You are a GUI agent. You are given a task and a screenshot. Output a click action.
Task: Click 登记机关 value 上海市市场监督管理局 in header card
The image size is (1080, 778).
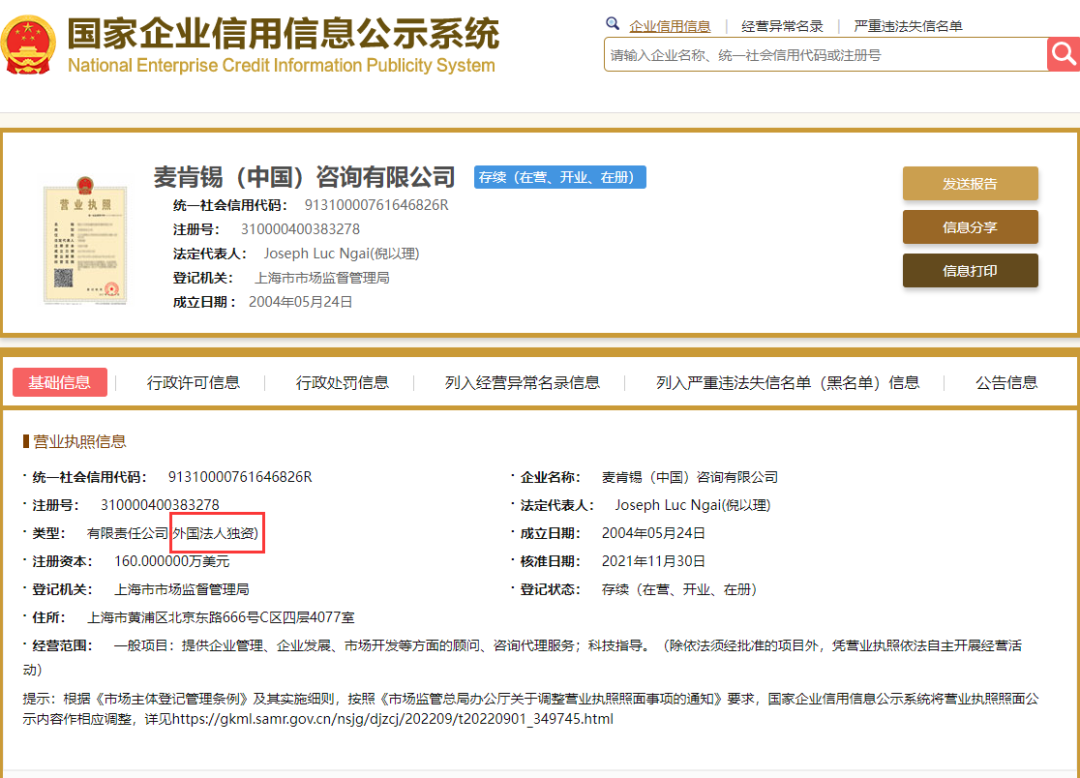click(322, 278)
